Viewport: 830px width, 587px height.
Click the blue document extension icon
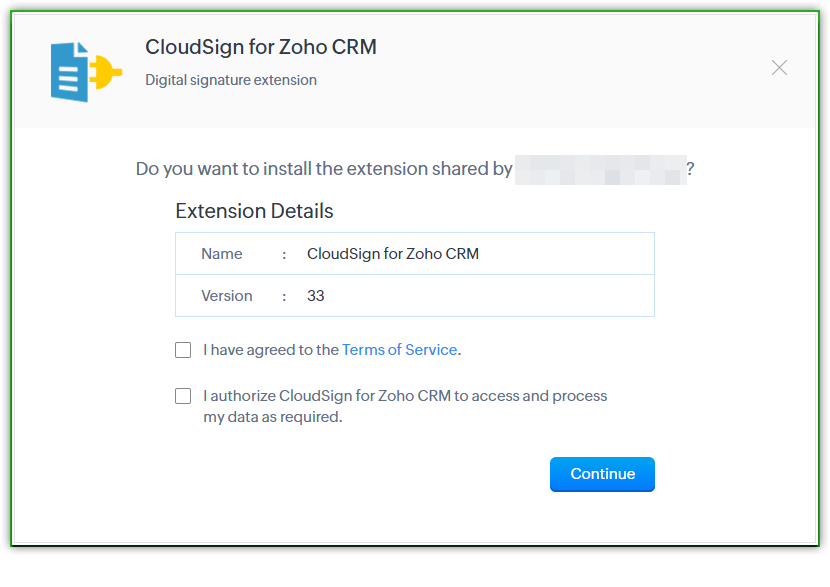(70, 71)
